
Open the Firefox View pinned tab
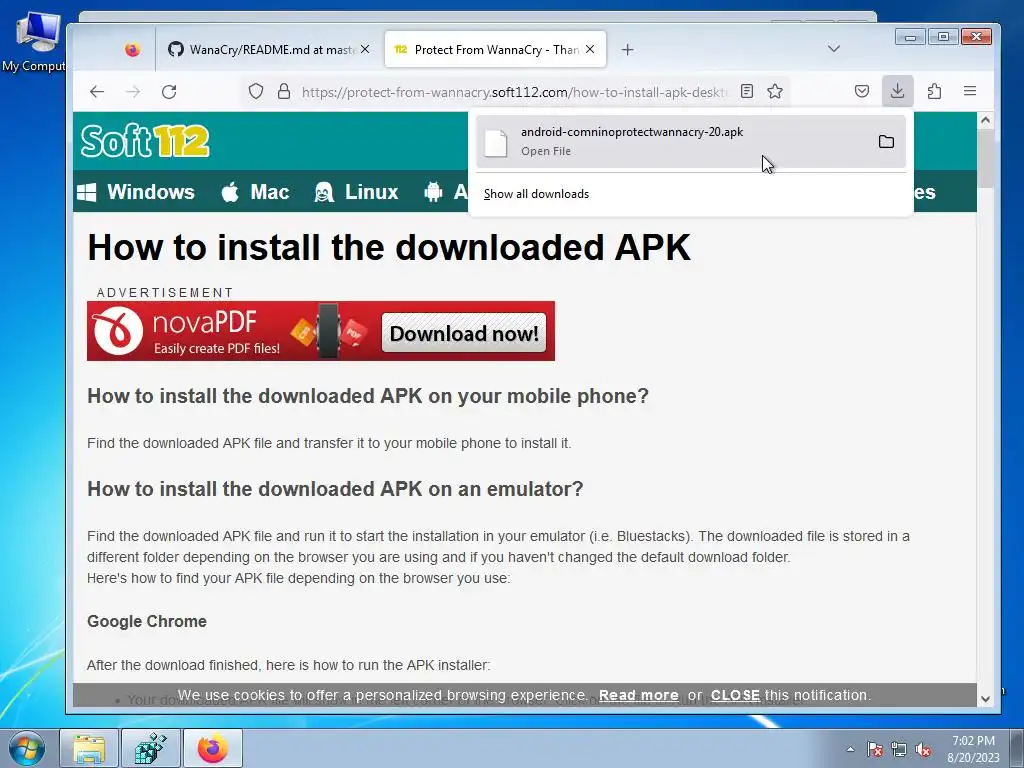(133, 50)
